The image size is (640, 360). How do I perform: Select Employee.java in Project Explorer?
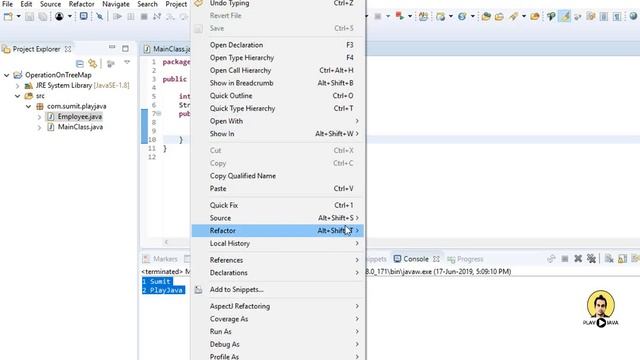tap(80, 117)
